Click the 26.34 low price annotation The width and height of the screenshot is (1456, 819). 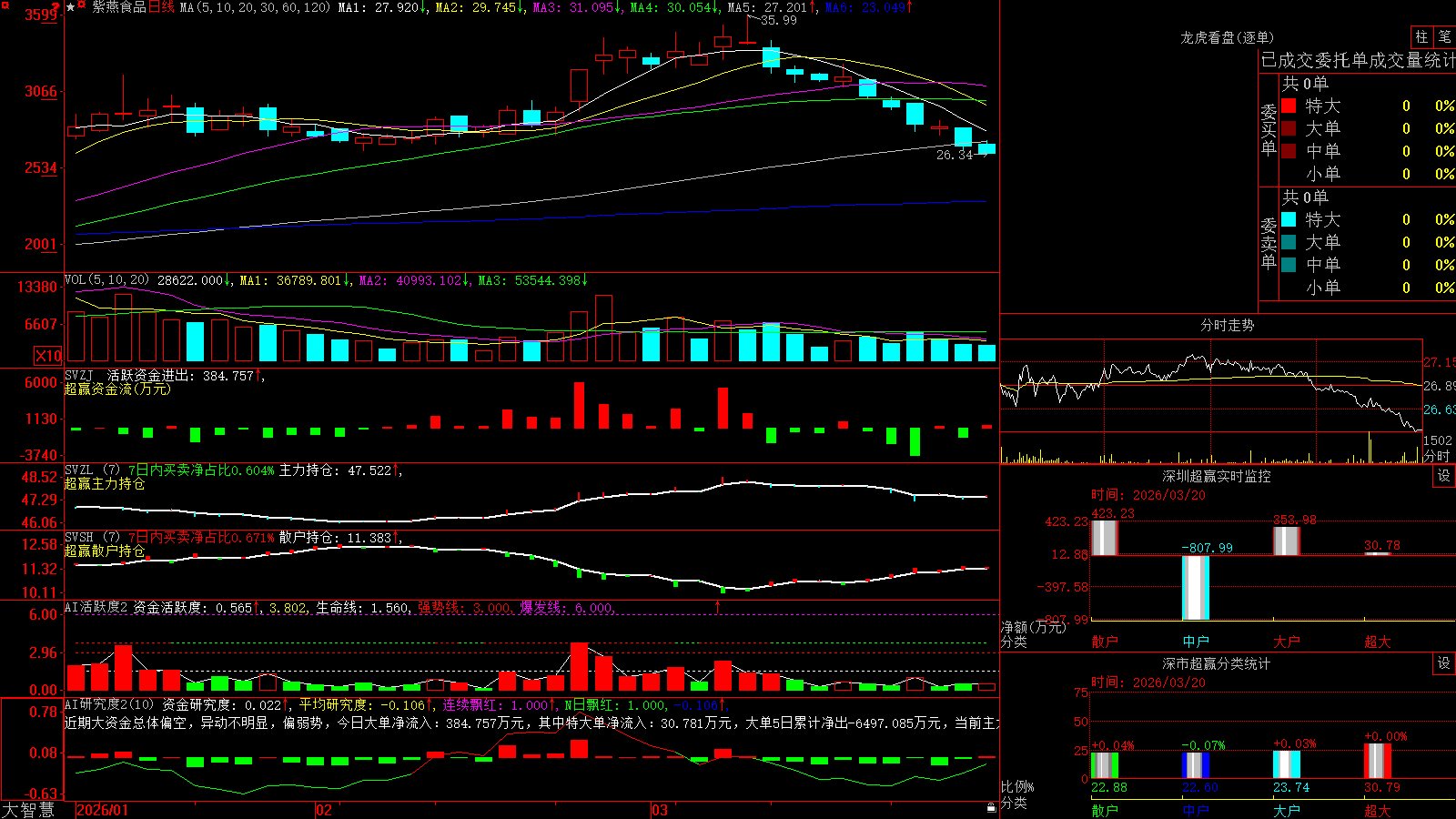[955, 155]
